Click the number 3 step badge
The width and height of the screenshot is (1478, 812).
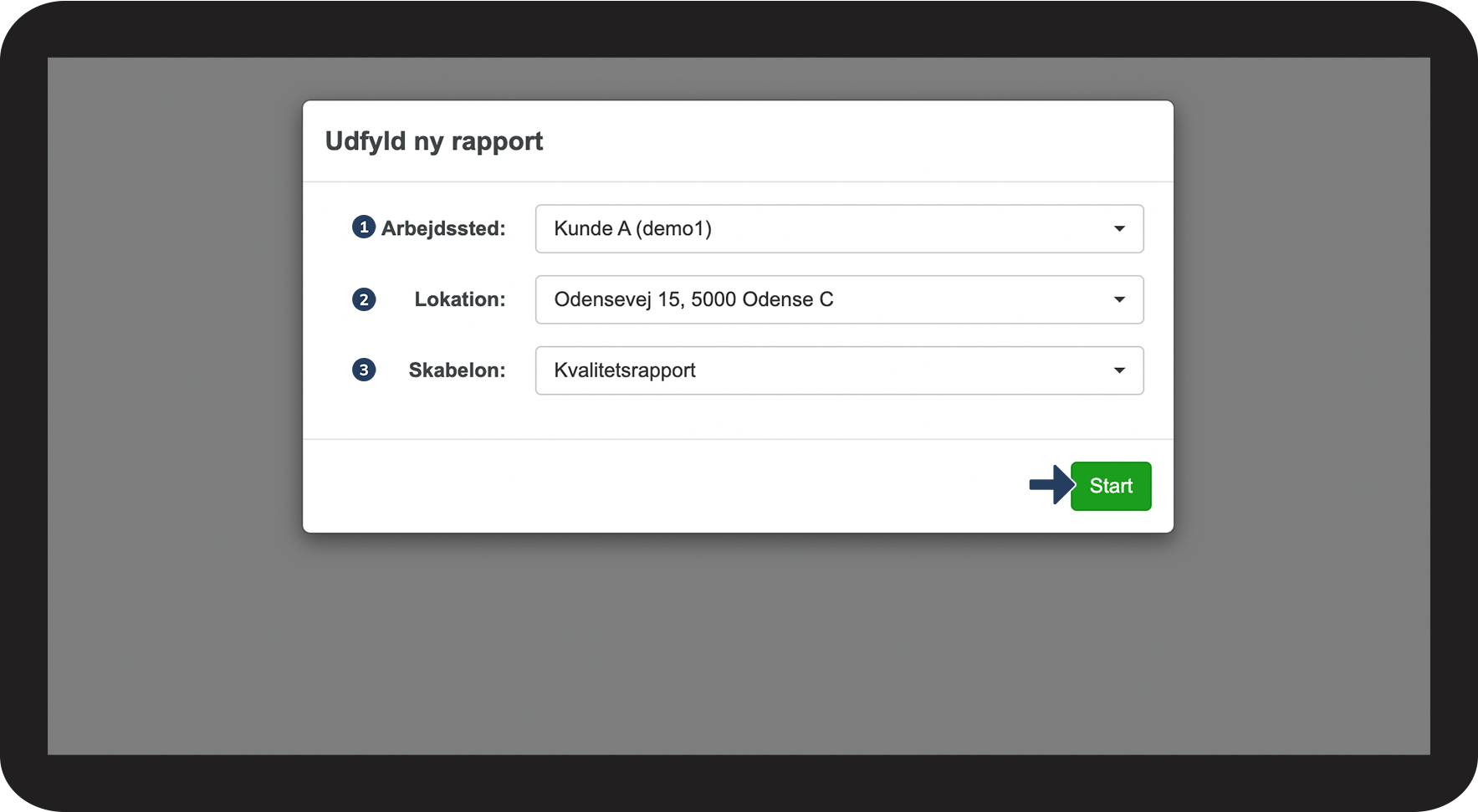pos(363,370)
